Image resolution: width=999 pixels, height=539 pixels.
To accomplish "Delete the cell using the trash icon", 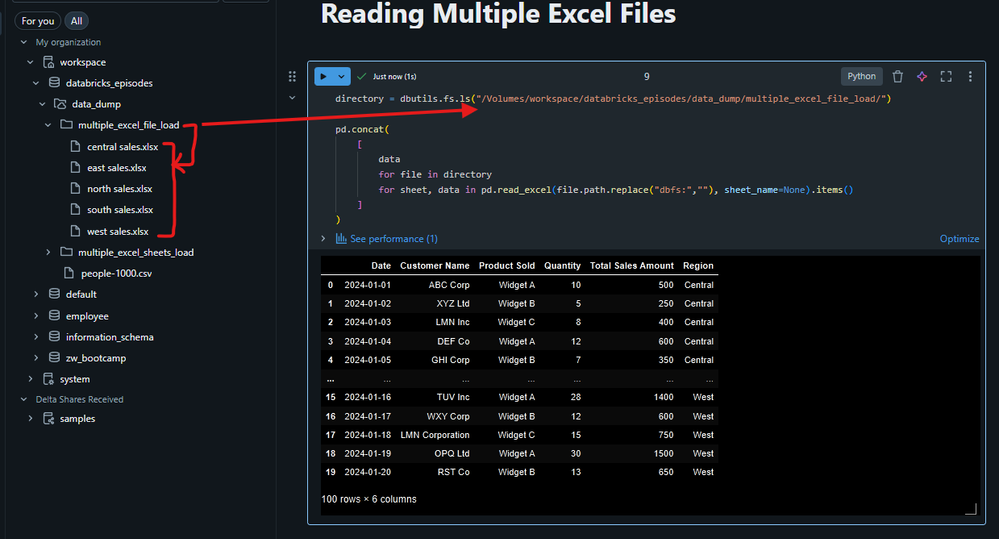I will point(897,76).
